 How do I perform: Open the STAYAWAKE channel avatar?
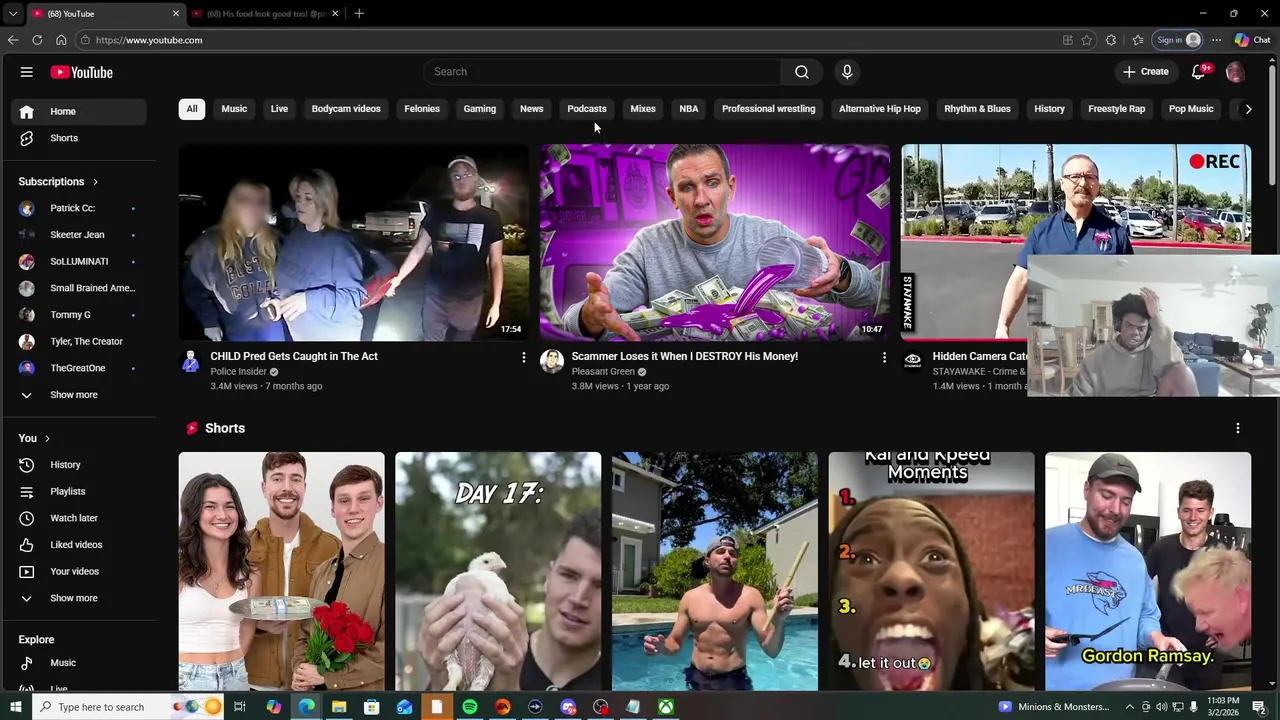[913, 361]
